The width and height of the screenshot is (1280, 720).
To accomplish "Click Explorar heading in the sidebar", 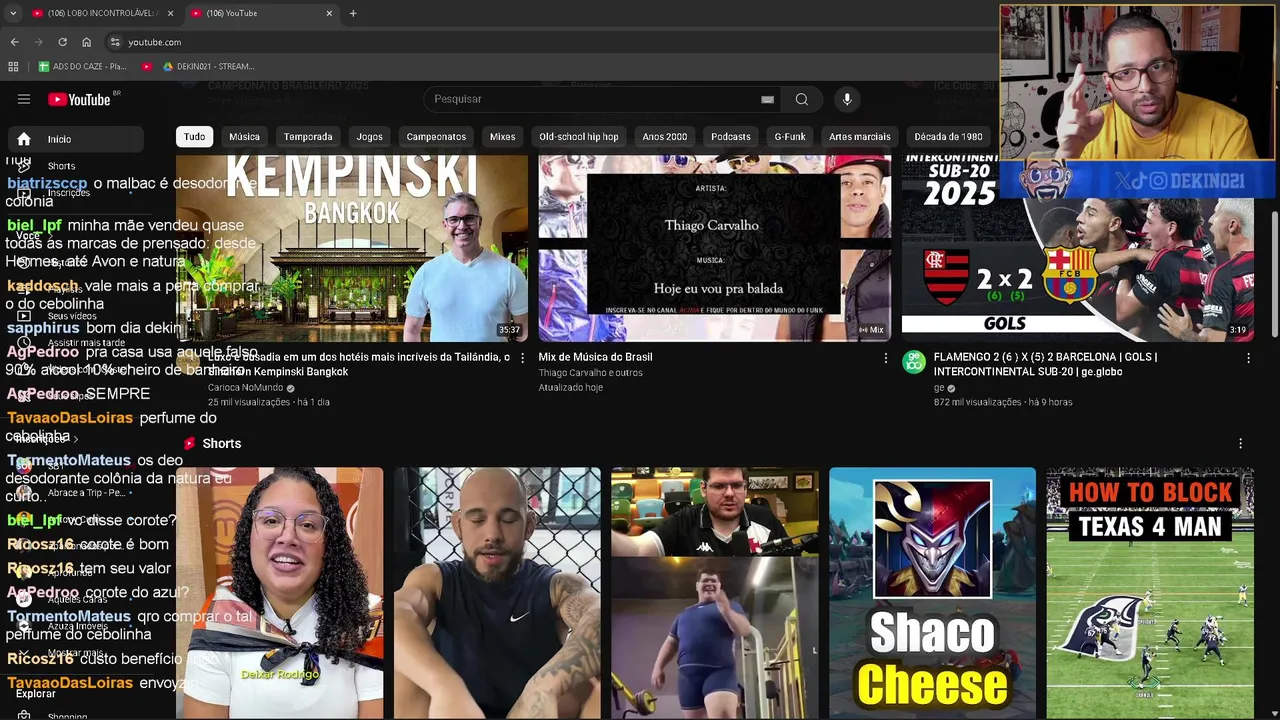I will click(x=35, y=693).
